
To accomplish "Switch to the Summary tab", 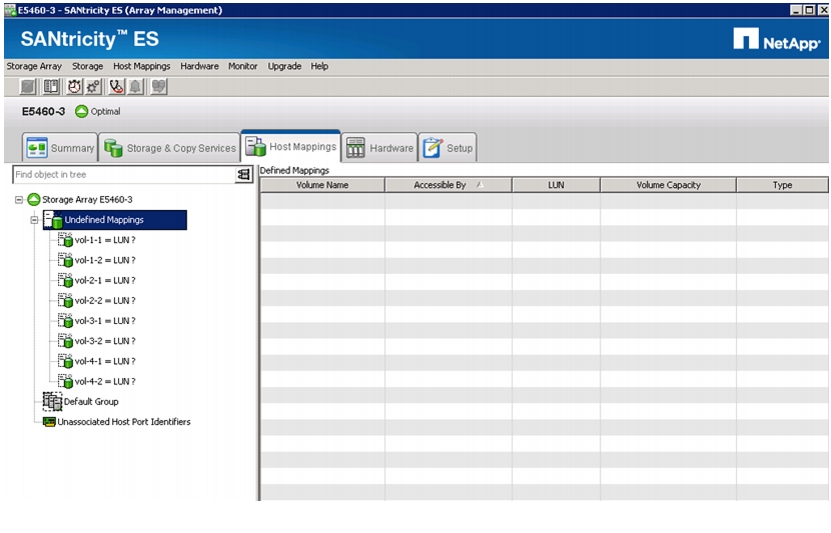I will pos(60,148).
